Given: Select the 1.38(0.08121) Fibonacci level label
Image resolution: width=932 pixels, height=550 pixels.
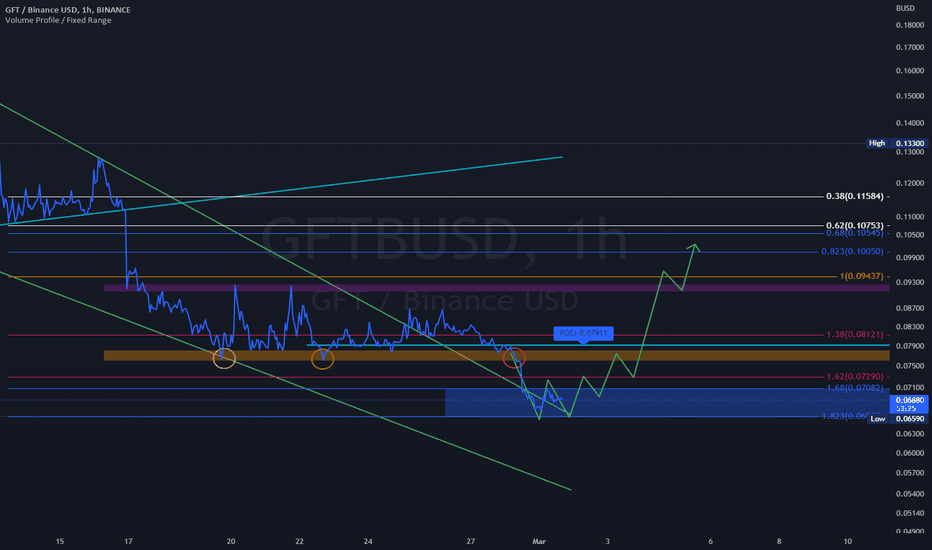Looking at the screenshot, I should point(855,335).
